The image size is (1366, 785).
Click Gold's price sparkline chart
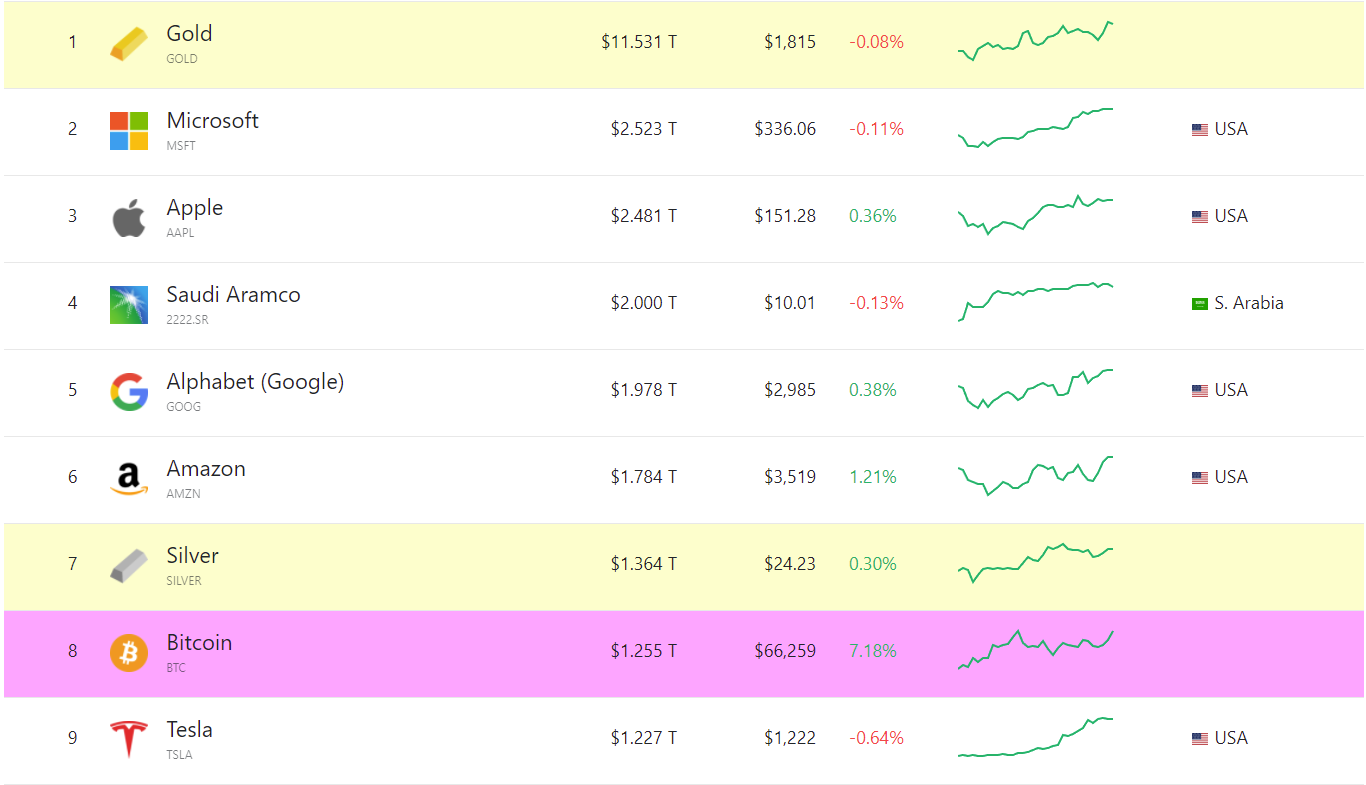click(x=1036, y=41)
